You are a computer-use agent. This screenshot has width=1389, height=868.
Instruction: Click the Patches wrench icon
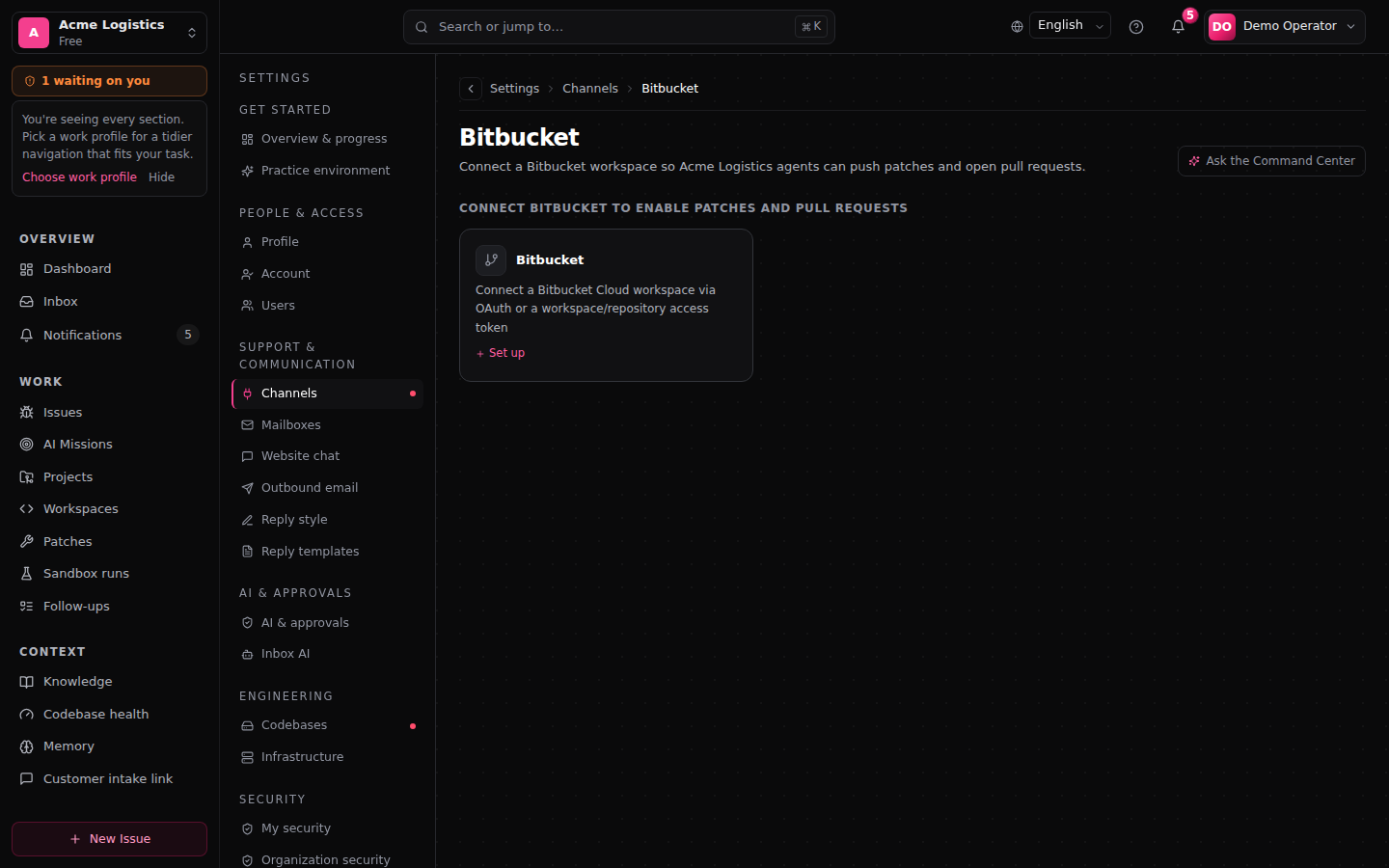[x=27, y=542]
